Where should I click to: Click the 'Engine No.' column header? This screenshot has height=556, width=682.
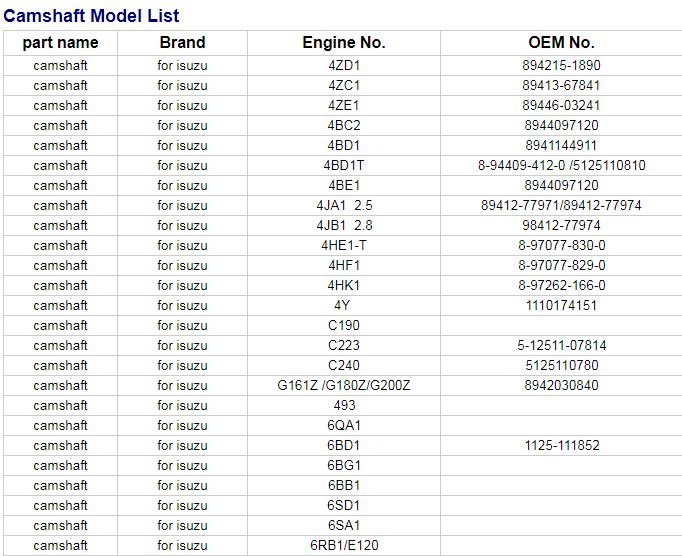344,43
